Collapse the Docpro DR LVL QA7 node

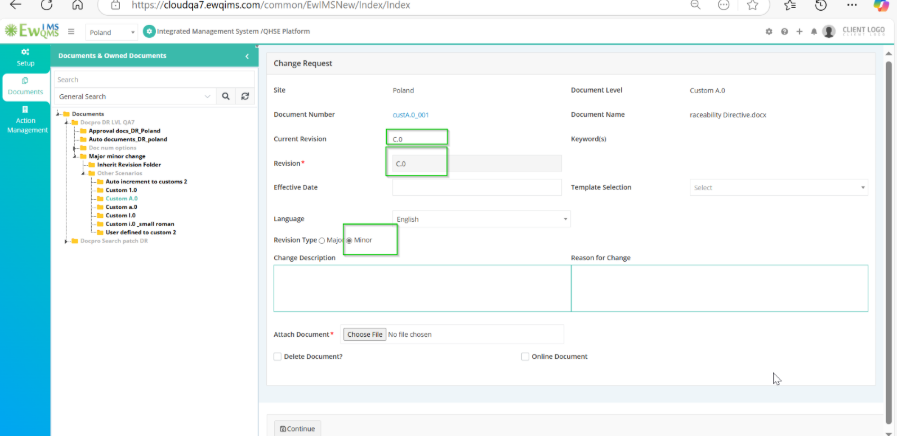pos(67,123)
